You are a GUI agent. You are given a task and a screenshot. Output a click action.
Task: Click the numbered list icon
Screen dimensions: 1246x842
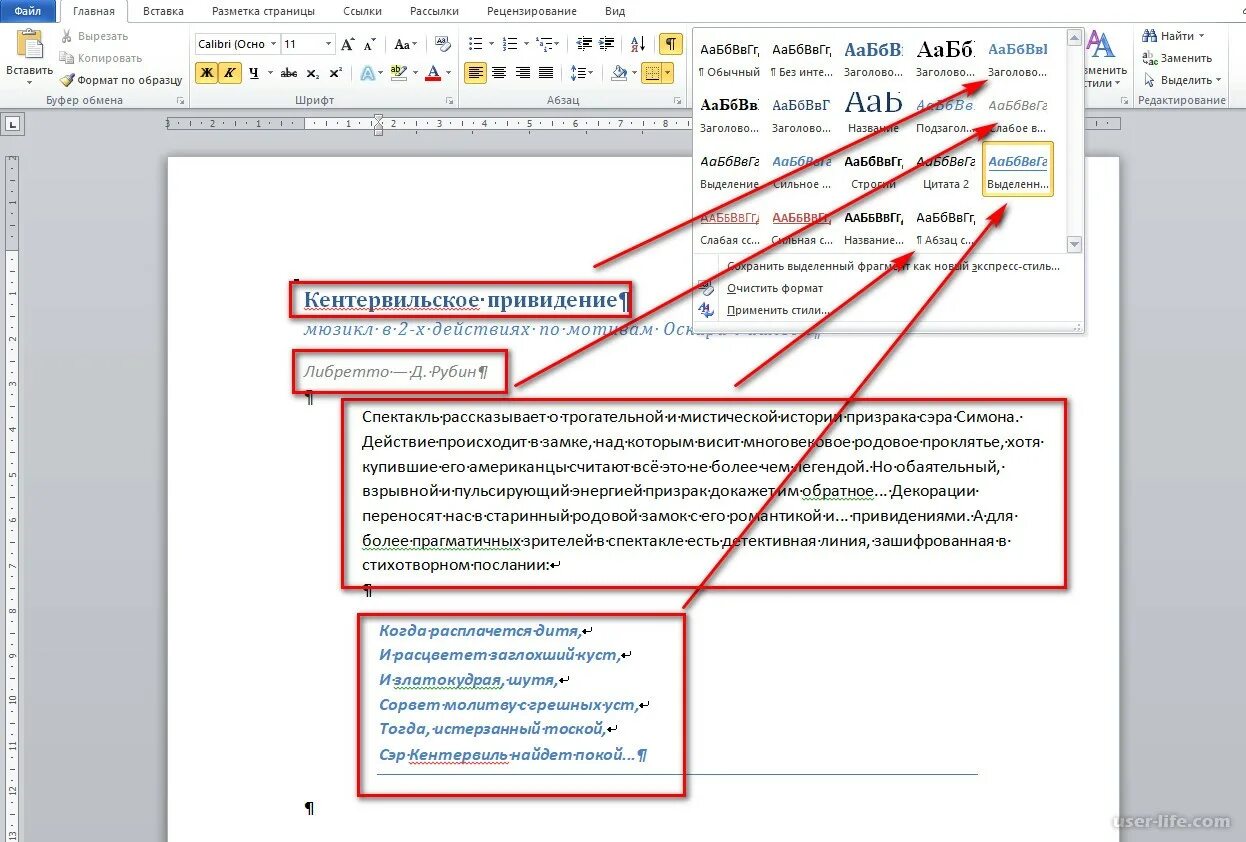tap(509, 45)
